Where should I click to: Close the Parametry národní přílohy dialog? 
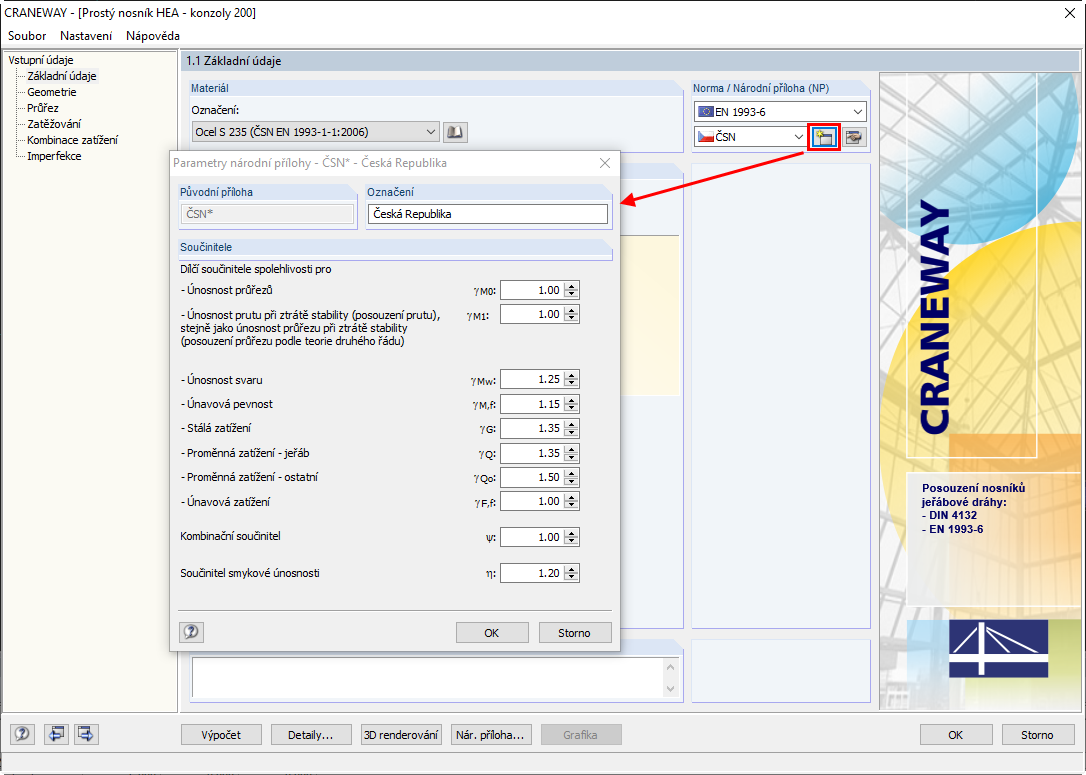coord(605,163)
